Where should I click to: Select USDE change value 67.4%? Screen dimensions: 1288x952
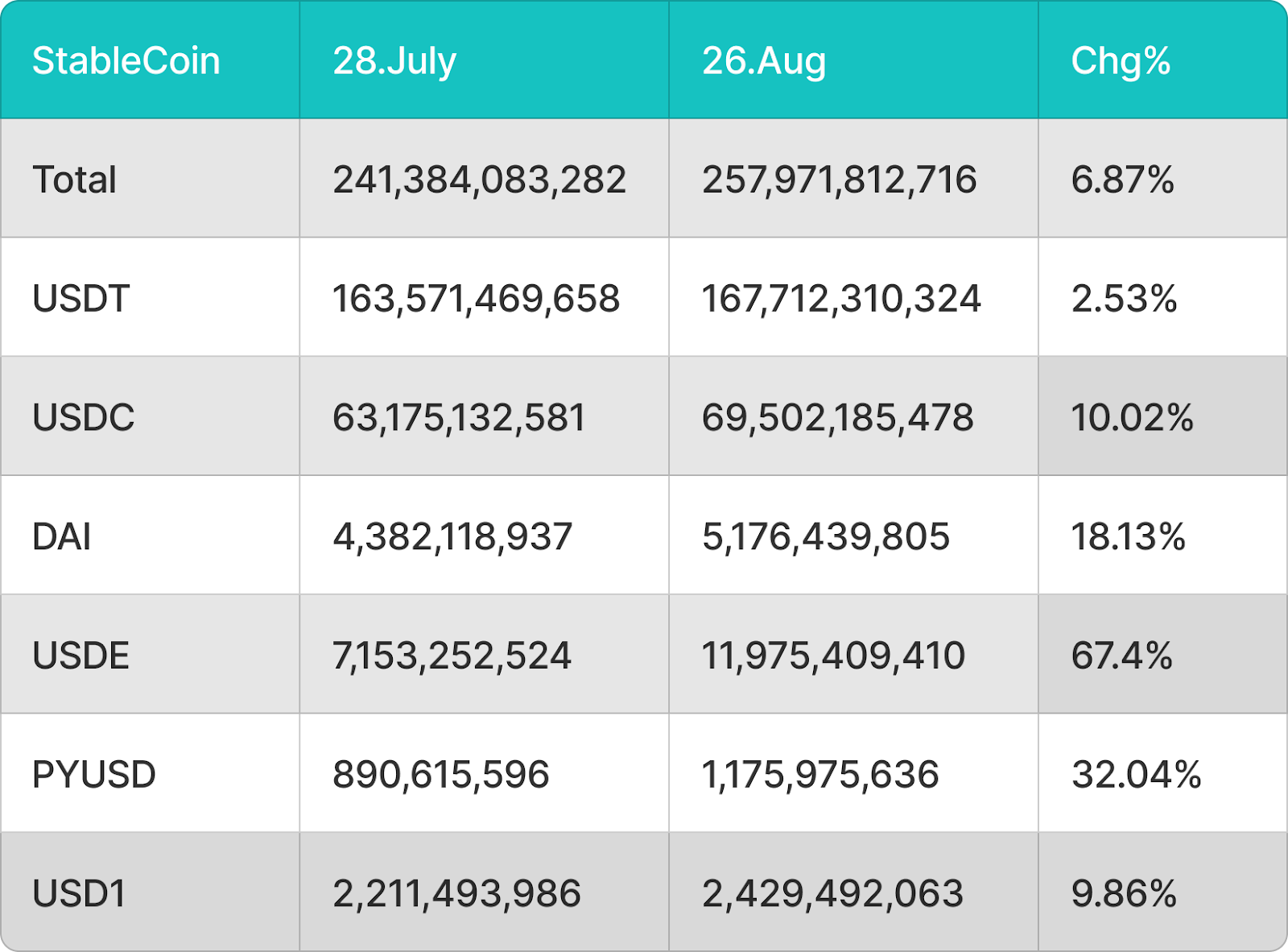click(x=1121, y=656)
